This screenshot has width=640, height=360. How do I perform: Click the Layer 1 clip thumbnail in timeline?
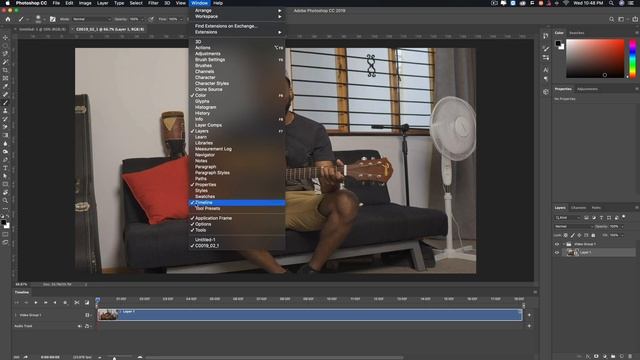click(108, 315)
